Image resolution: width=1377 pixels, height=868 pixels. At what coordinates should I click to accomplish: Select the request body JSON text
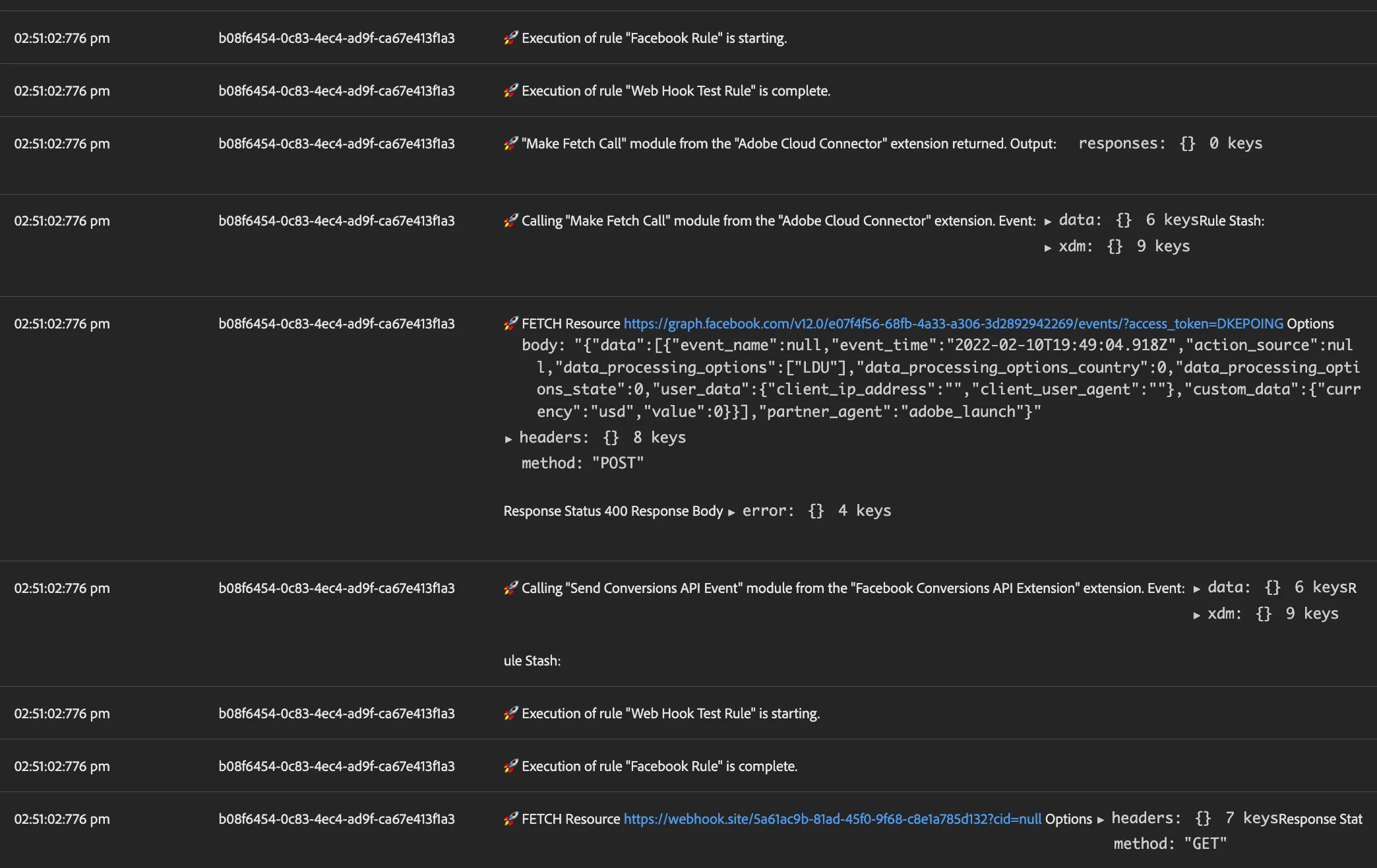coord(941,379)
